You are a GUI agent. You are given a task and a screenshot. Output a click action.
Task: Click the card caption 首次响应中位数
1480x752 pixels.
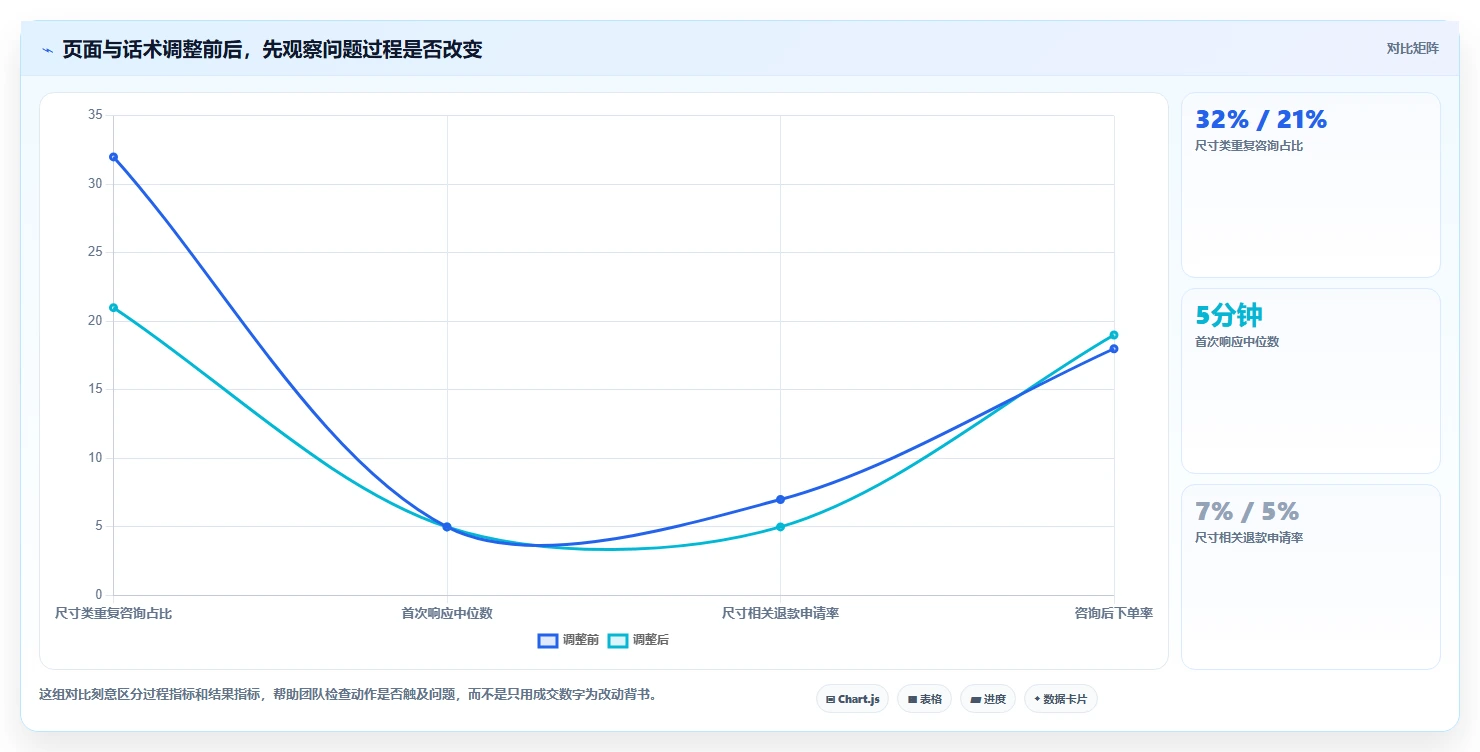1237,342
